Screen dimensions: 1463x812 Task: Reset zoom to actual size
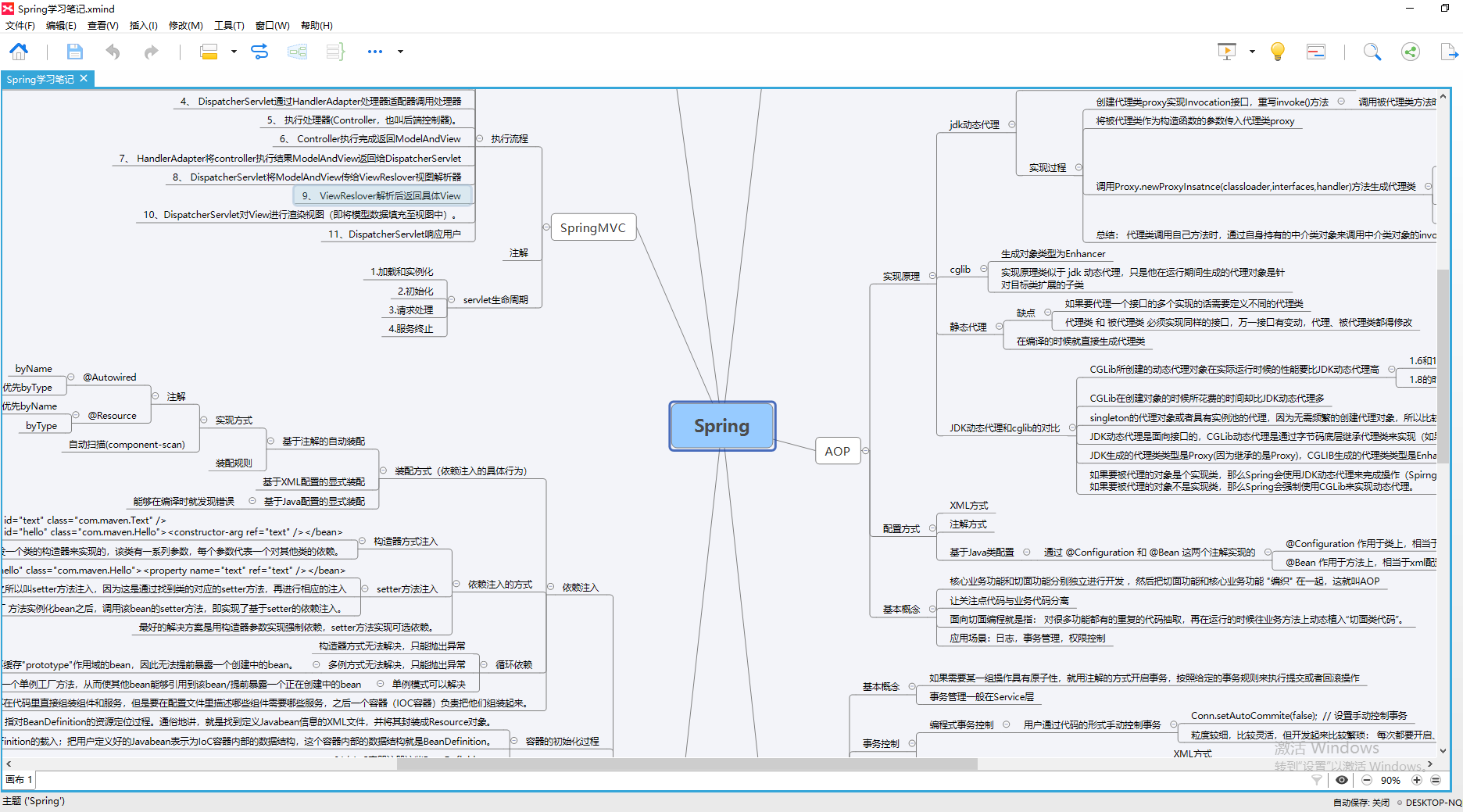tap(1436, 780)
